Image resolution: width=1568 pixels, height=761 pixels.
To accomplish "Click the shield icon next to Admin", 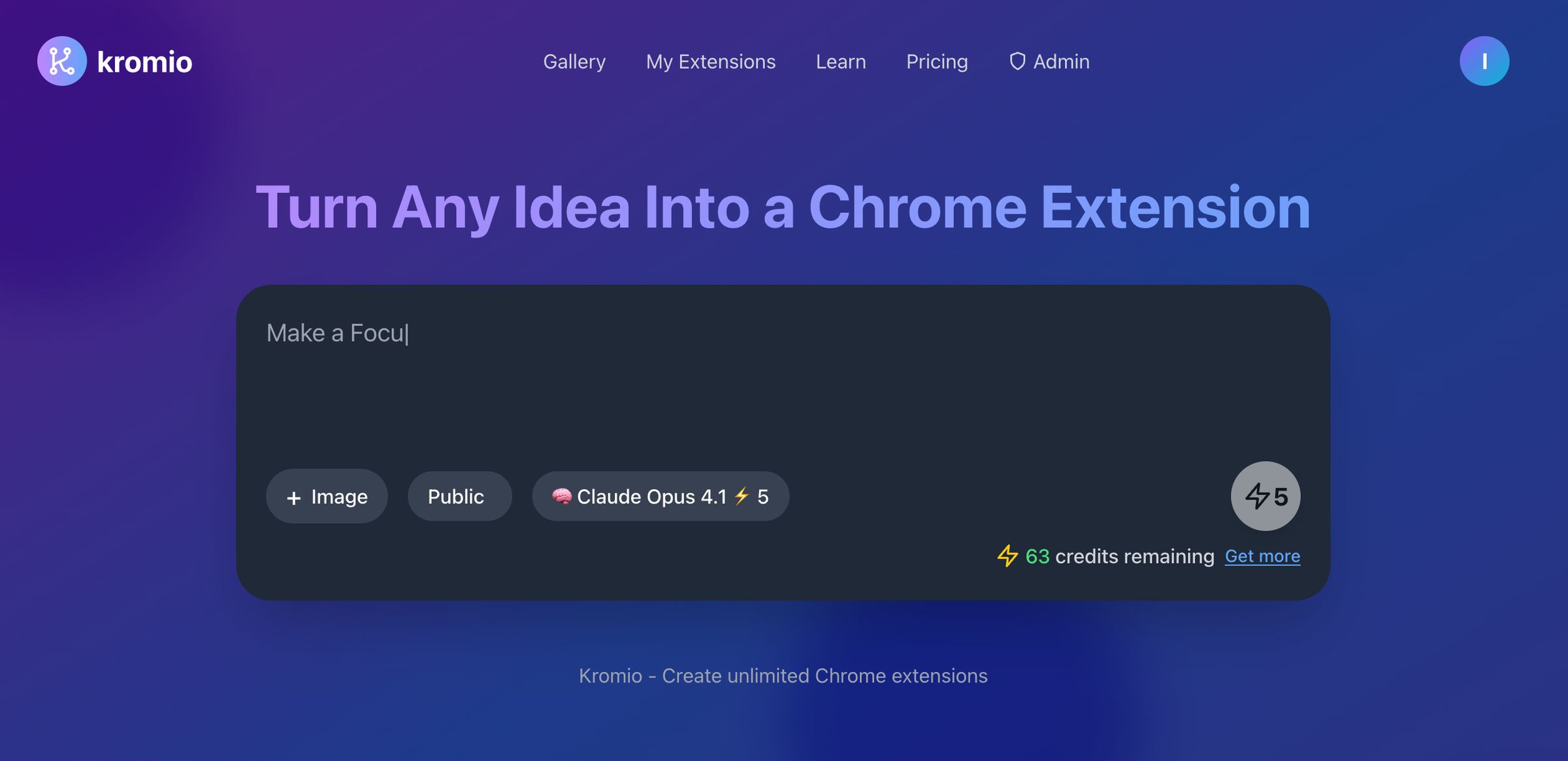I will click(1017, 61).
